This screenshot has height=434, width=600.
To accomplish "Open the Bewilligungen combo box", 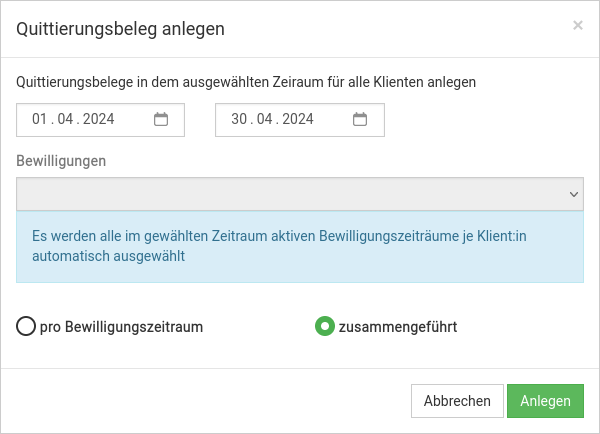I will click(290, 194).
